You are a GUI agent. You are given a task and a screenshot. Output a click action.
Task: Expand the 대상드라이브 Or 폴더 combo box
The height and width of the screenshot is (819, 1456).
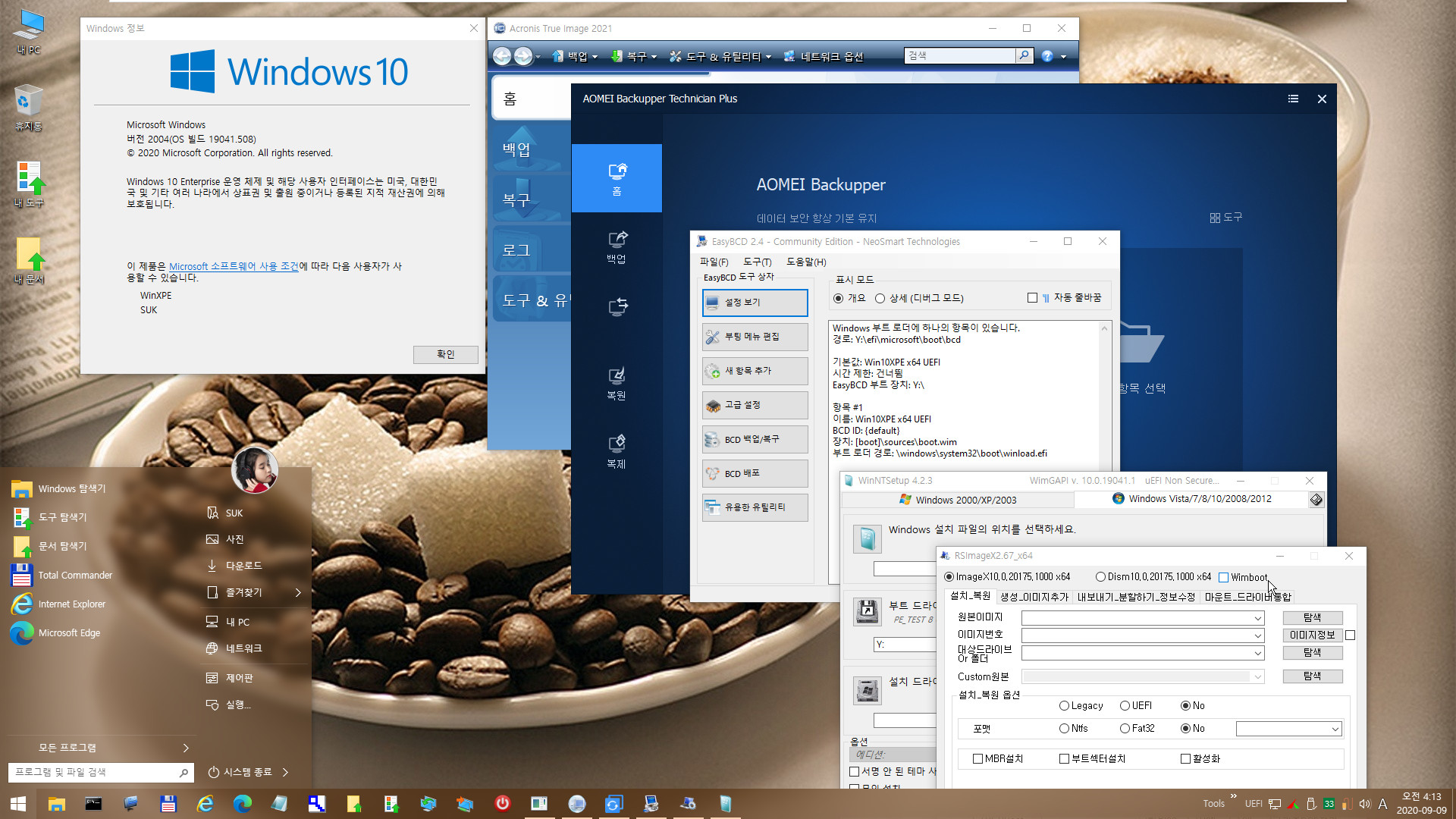pos(1257,653)
